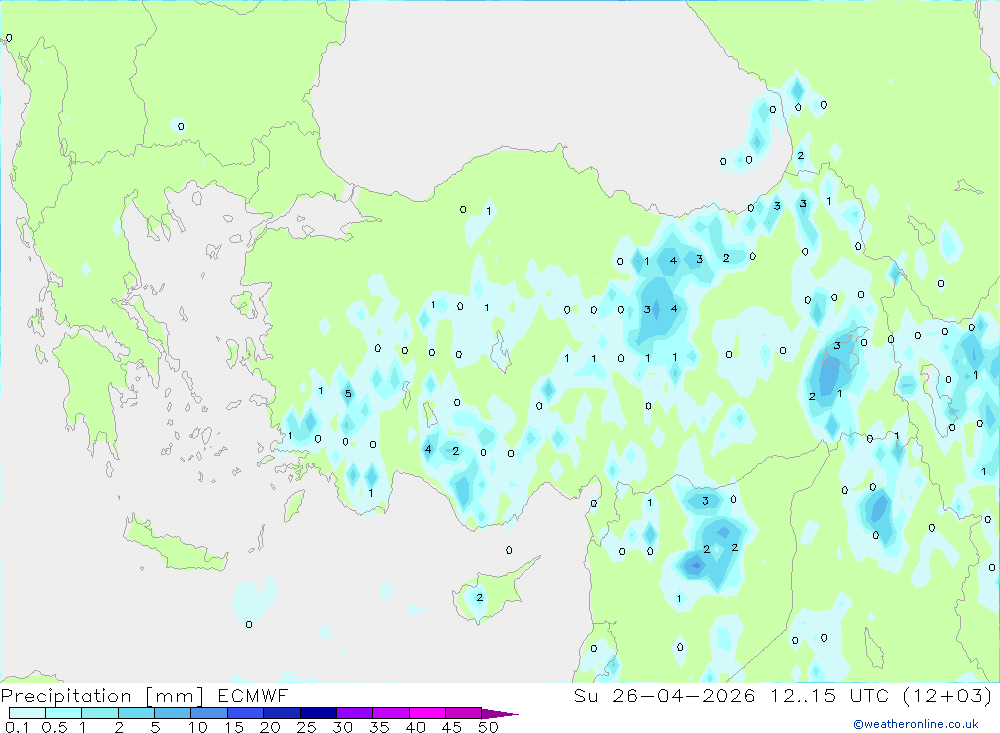Pick the dark navy swatch between 25 and 30

tap(318, 713)
